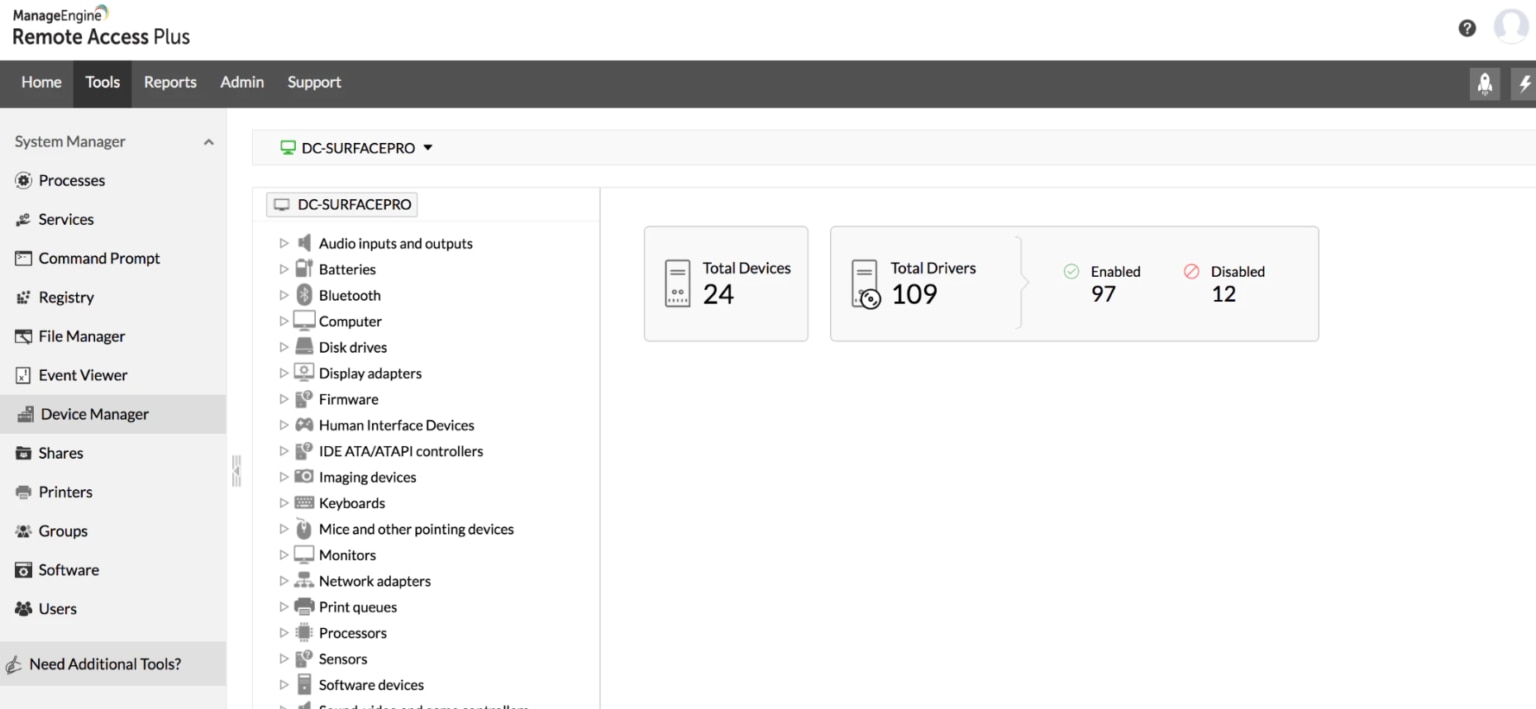Expand the Software devices arrow

[284, 685]
